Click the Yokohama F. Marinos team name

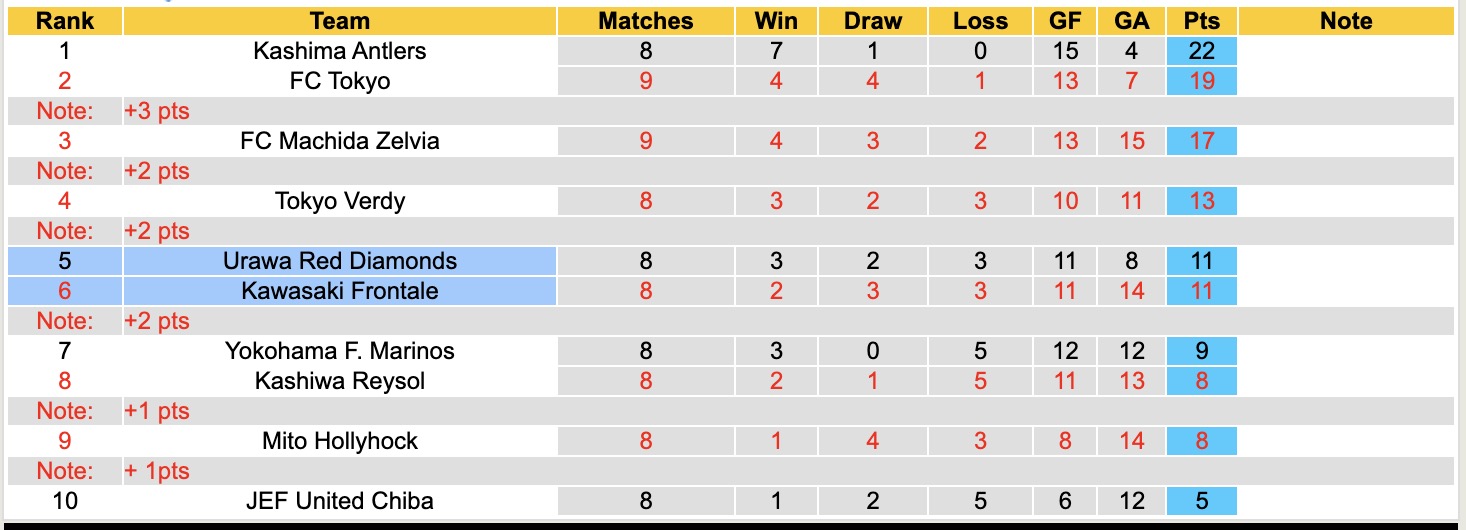[x=340, y=351]
